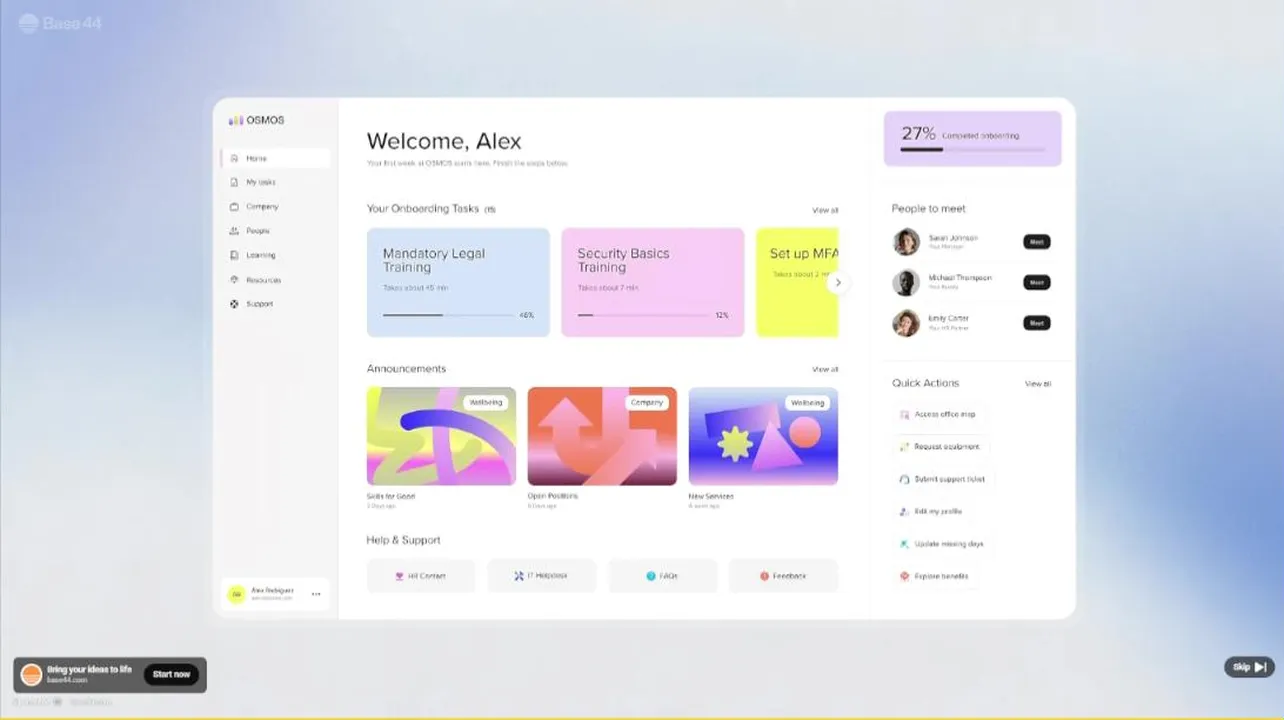Open the New Services announcement image
1284x720 pixels.
pos(763,436)
